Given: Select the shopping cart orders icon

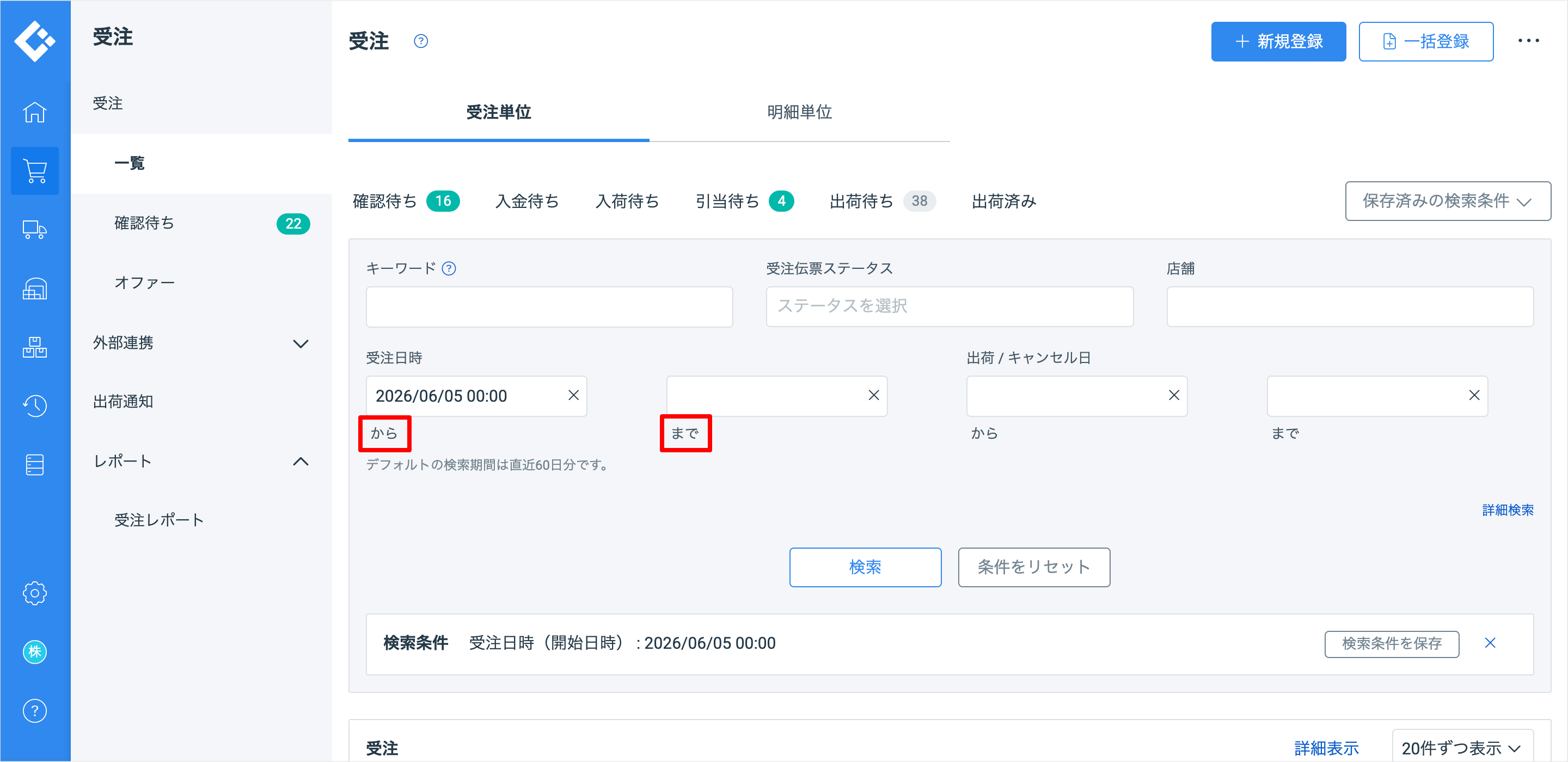Looking at the screenshot, I should click(35, 171).
